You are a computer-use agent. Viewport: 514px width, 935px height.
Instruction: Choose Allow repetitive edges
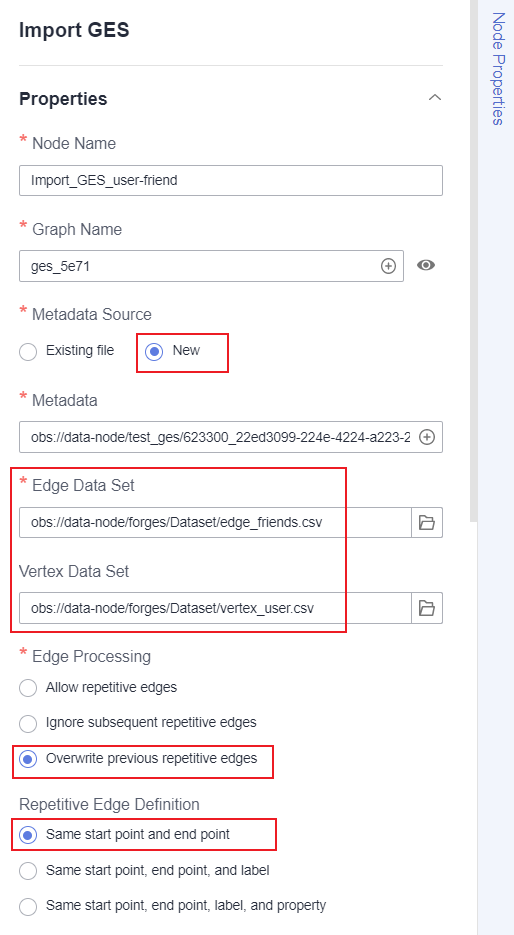click(x=28, y=688)
